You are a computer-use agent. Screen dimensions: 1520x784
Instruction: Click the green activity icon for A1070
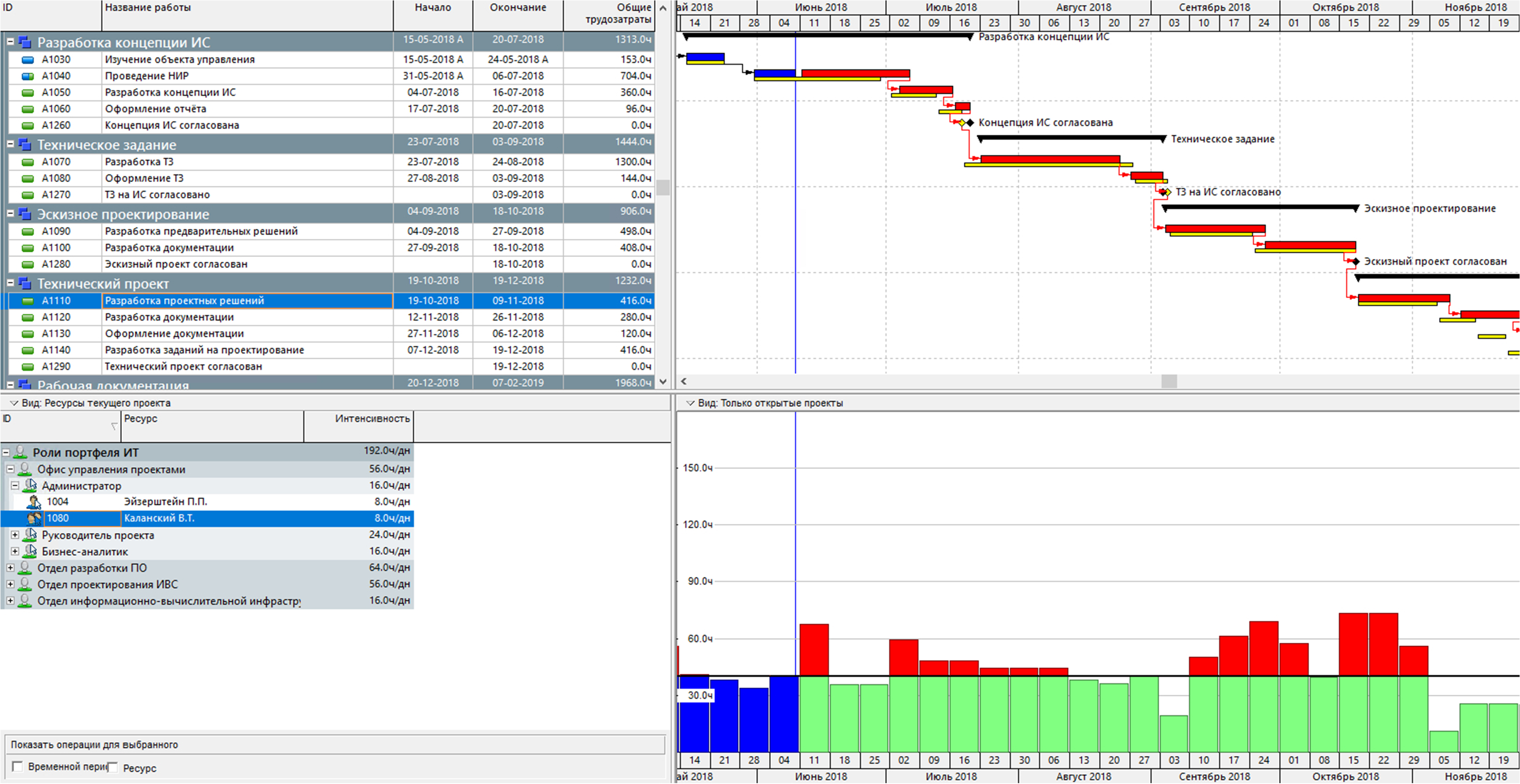point(27,162)
